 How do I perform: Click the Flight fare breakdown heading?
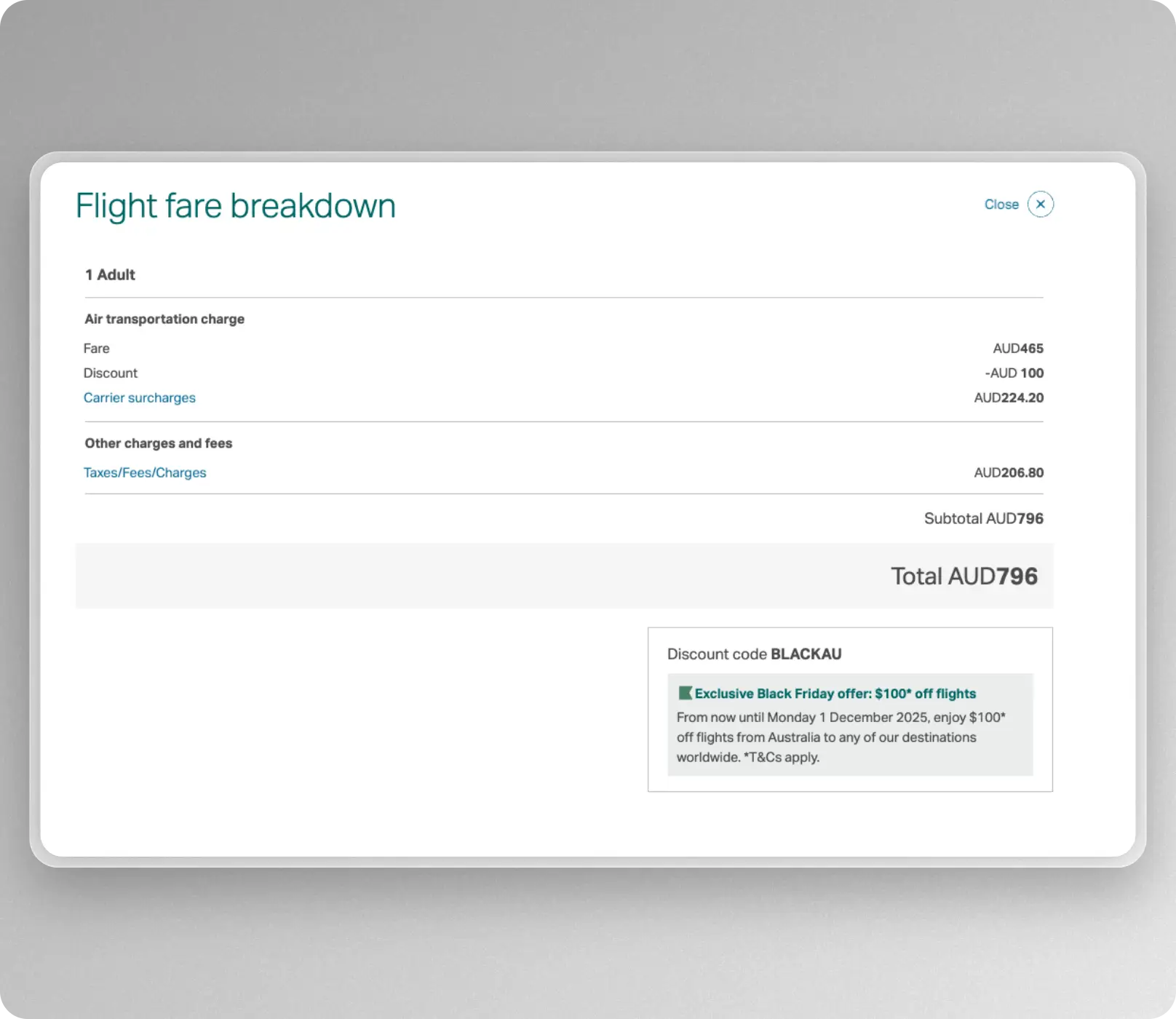[236, 205]
